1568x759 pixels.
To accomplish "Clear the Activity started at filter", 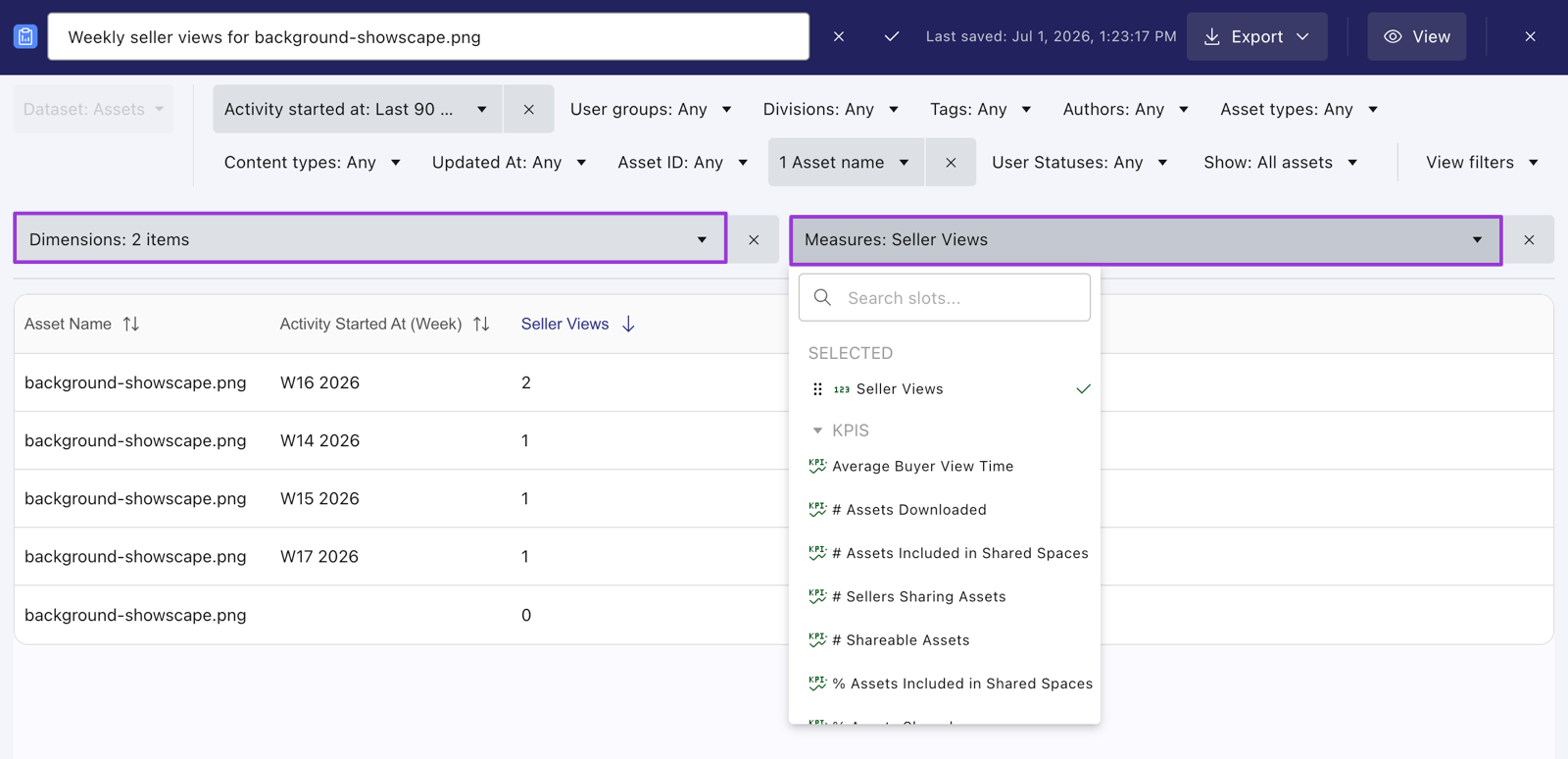I will 528,109.
